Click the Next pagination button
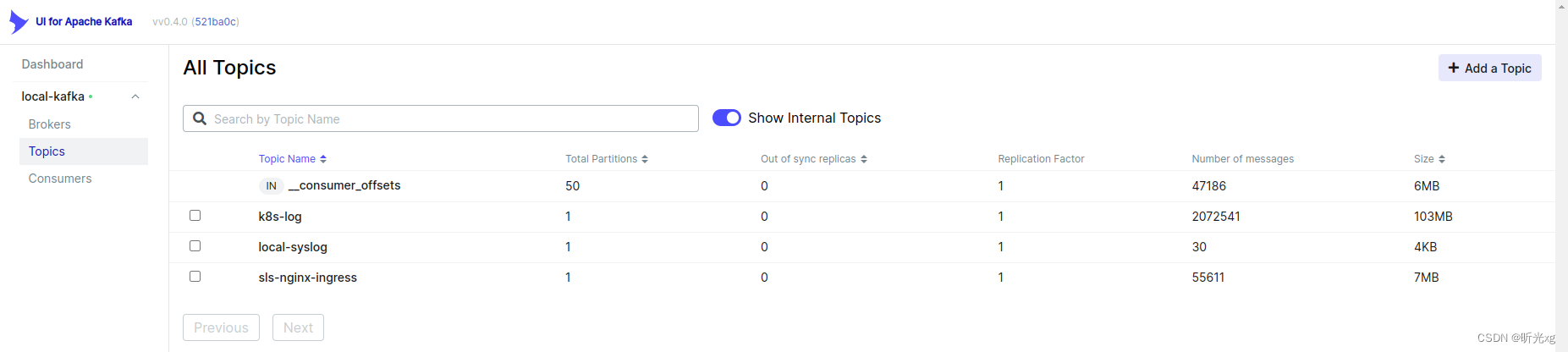The width and height of the screenshot is (1568, 352). coord(298,327)
